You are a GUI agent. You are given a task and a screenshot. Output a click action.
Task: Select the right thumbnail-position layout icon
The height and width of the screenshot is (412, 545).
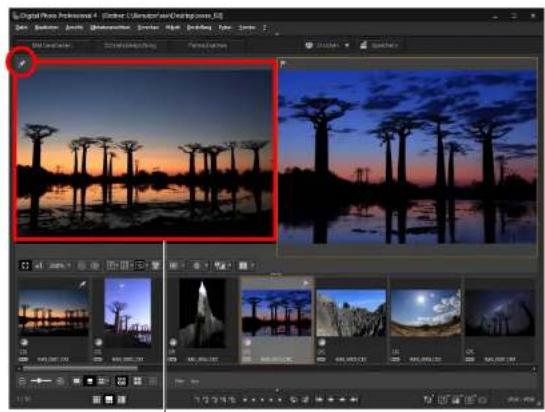tap(121, 400)
